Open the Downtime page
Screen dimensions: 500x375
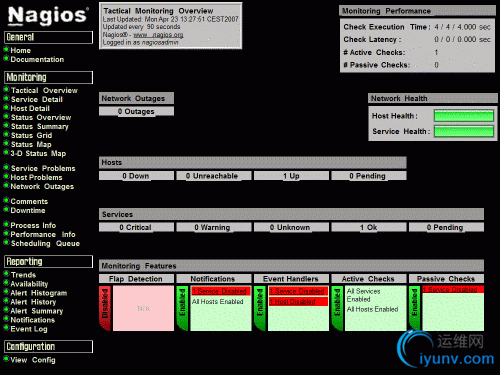pos(28,210)
